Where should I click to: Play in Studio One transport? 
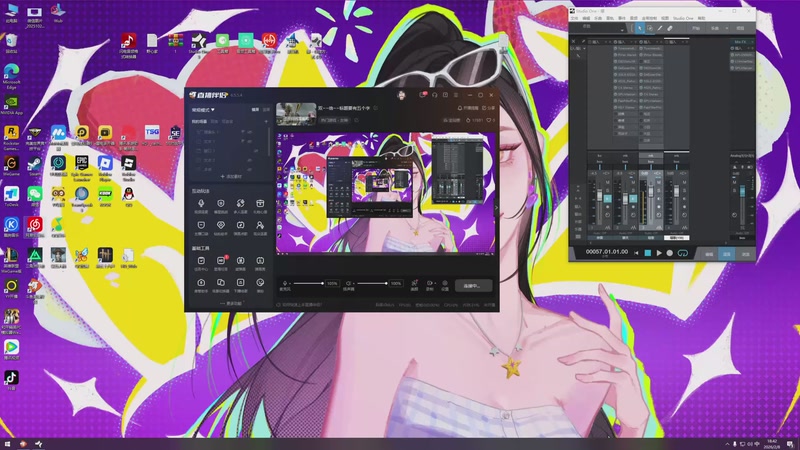tap(659, 253)
